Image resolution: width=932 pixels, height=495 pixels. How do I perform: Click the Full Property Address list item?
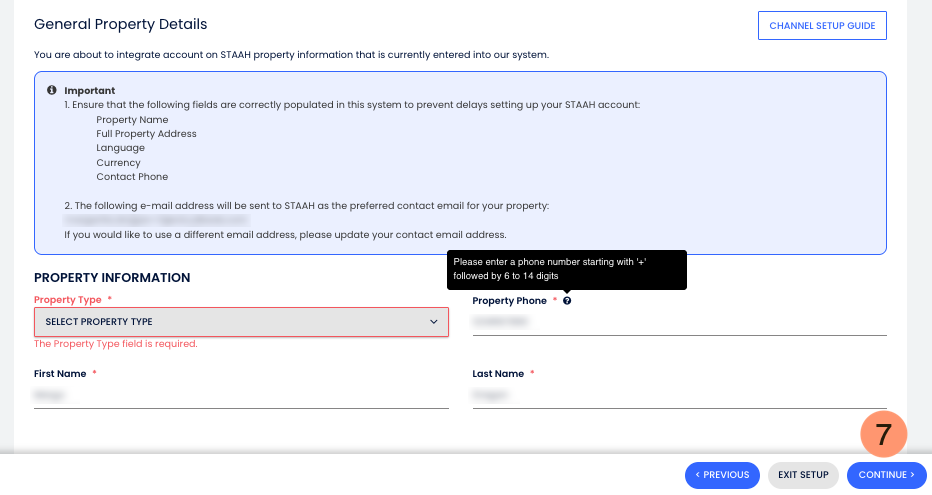146,134
